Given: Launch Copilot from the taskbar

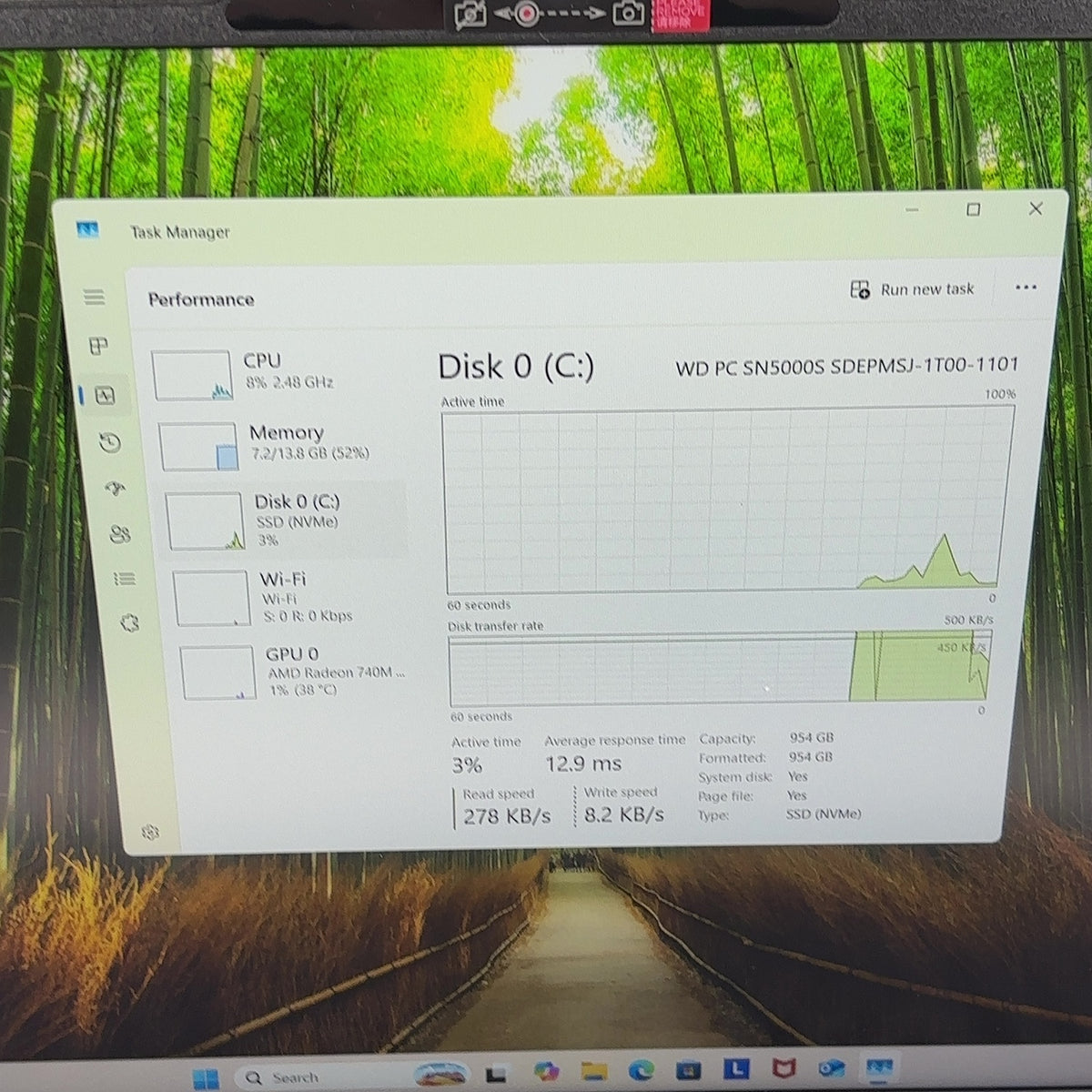Looking at the screenshot, I should [x=546, y=1071].
